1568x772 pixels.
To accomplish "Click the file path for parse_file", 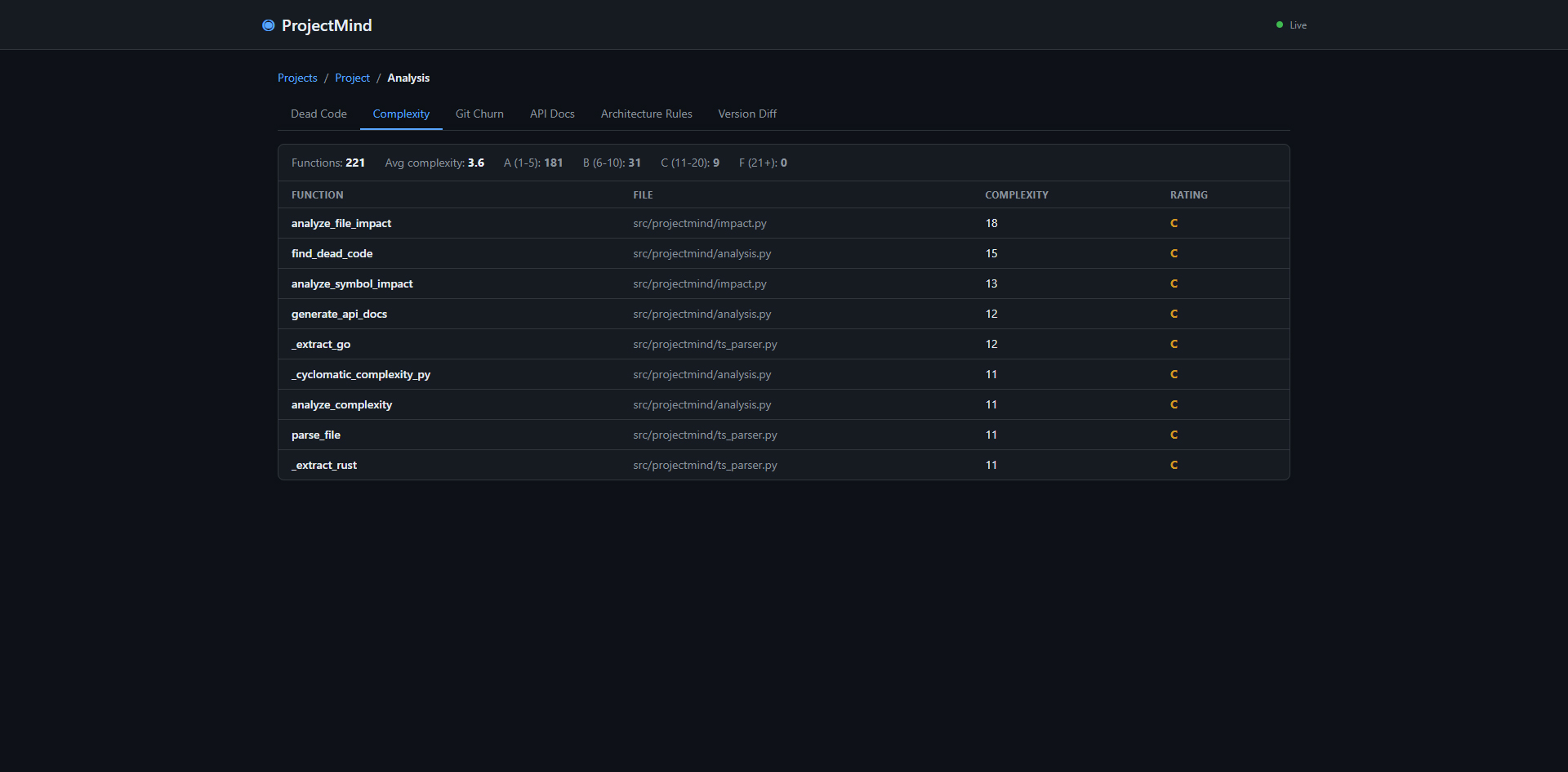I will pyautogui.click(x=705, y=435).
